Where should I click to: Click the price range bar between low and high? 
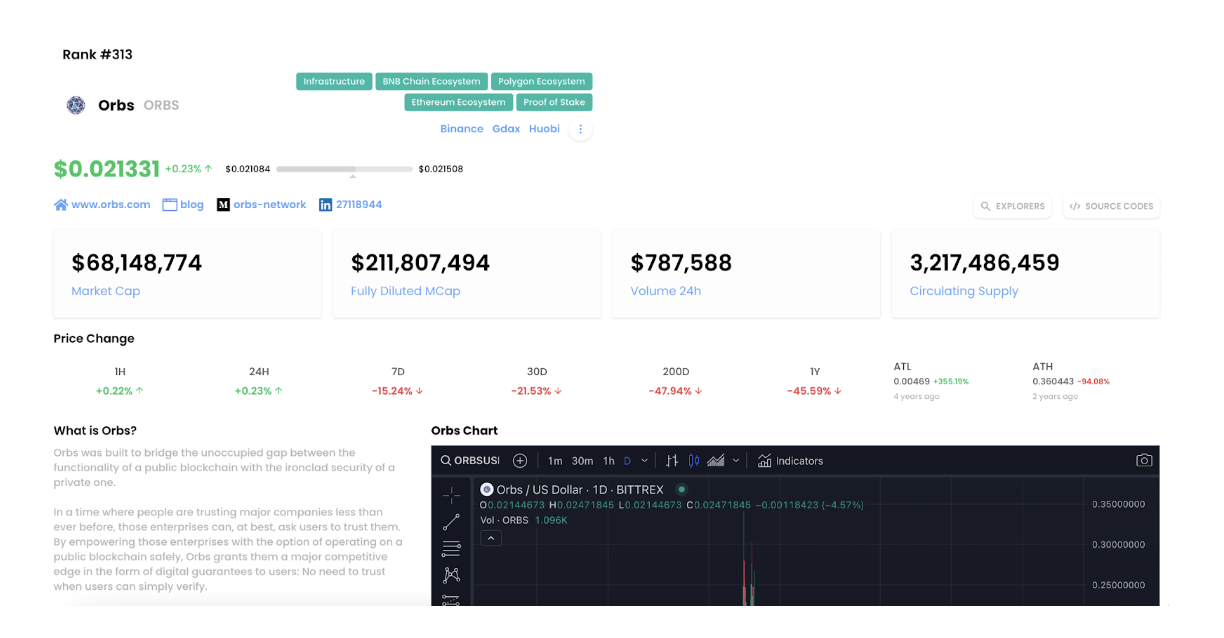pos(344,169)
